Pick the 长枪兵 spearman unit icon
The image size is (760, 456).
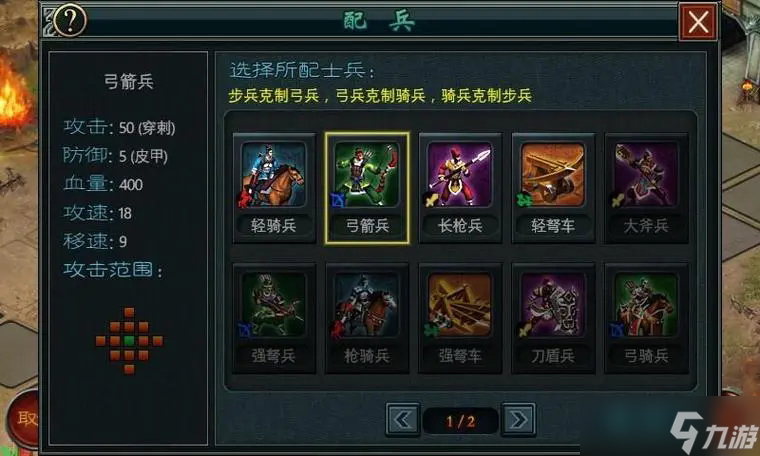pyautogui.click(x=460, y=175)
